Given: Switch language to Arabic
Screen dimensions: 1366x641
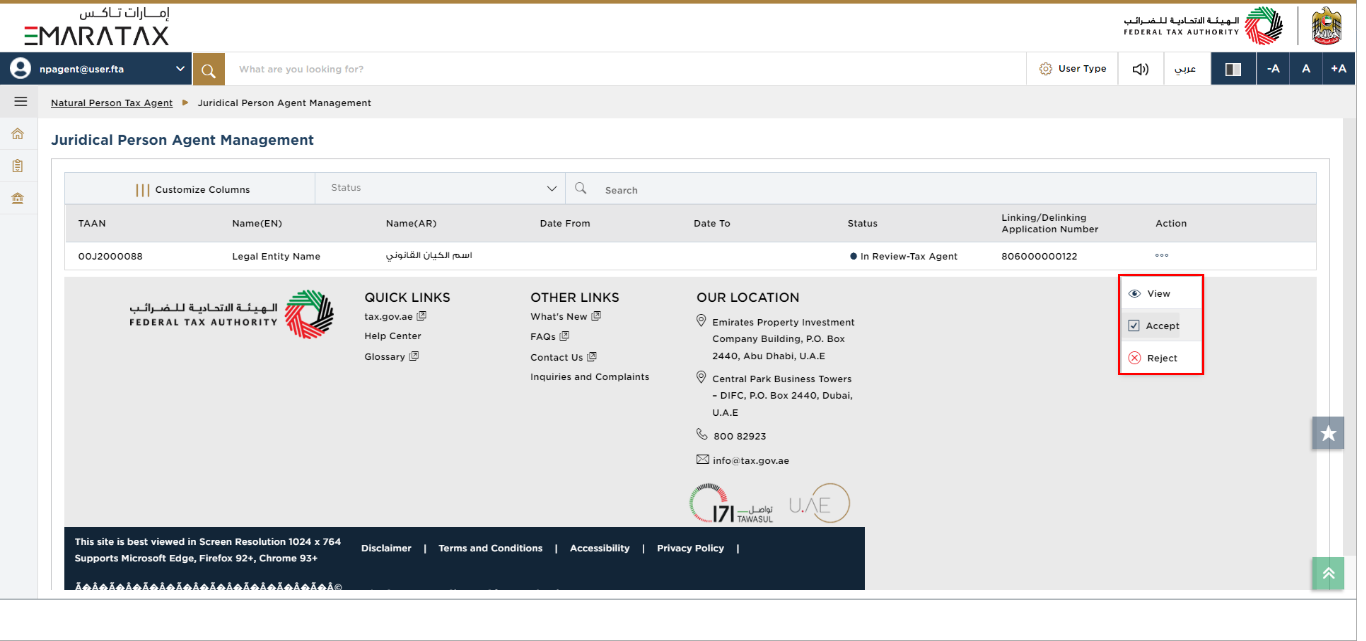Looking at the screenshot, I should pos(1184,69).
